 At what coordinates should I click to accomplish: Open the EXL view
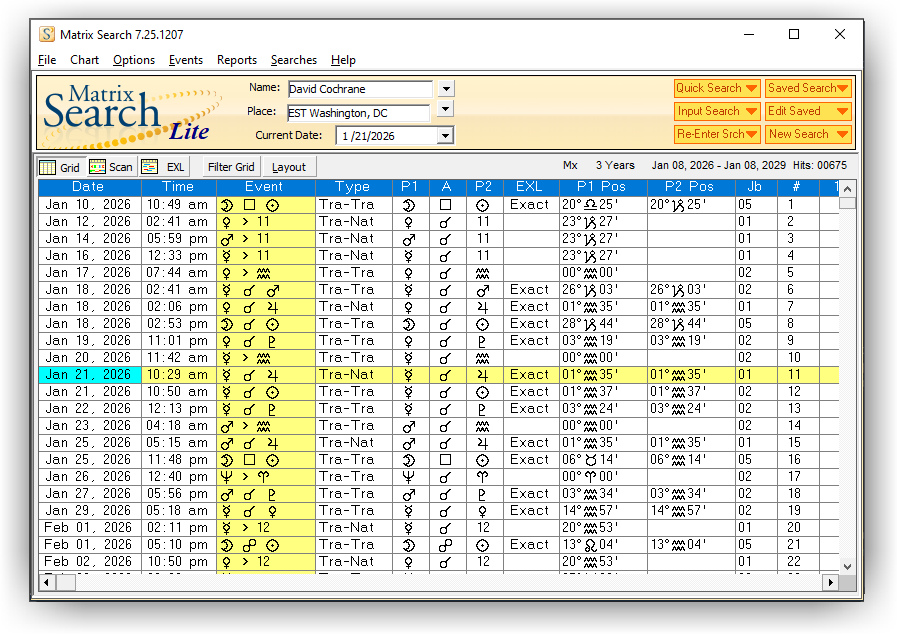(x=163, y=167)
